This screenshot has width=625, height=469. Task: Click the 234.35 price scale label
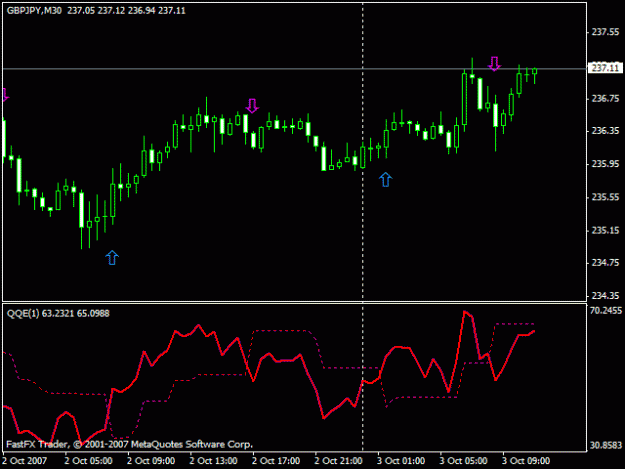(x=605, y=296)
